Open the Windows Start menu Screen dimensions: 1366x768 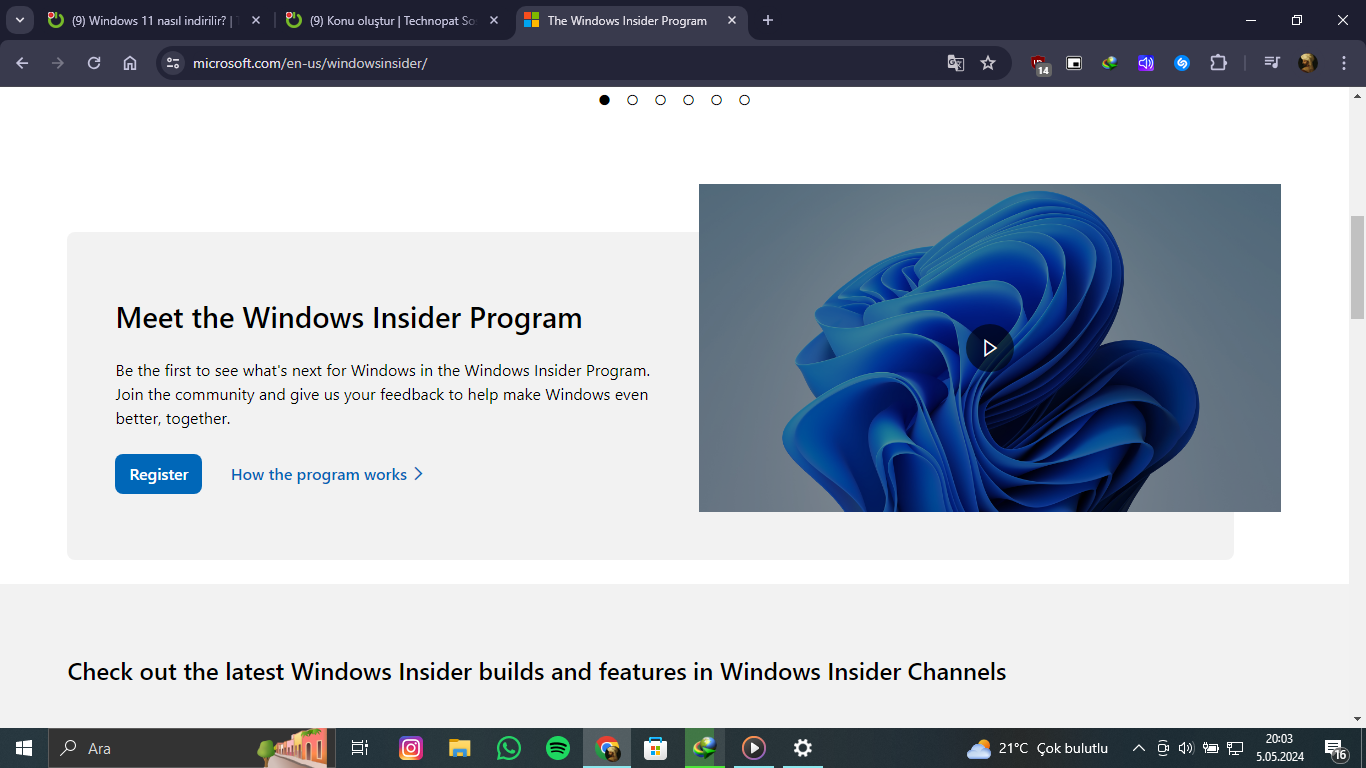click(x=24, y=748)
